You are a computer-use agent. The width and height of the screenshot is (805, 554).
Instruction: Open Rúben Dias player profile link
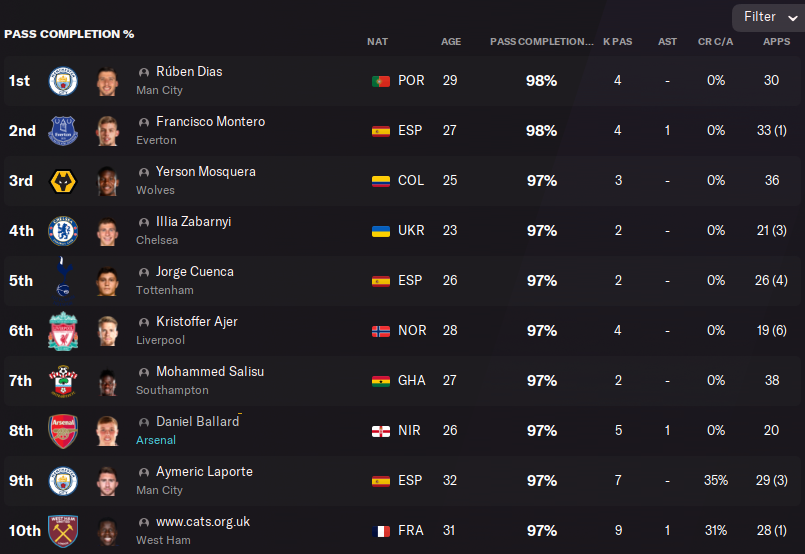click(189, 72)
